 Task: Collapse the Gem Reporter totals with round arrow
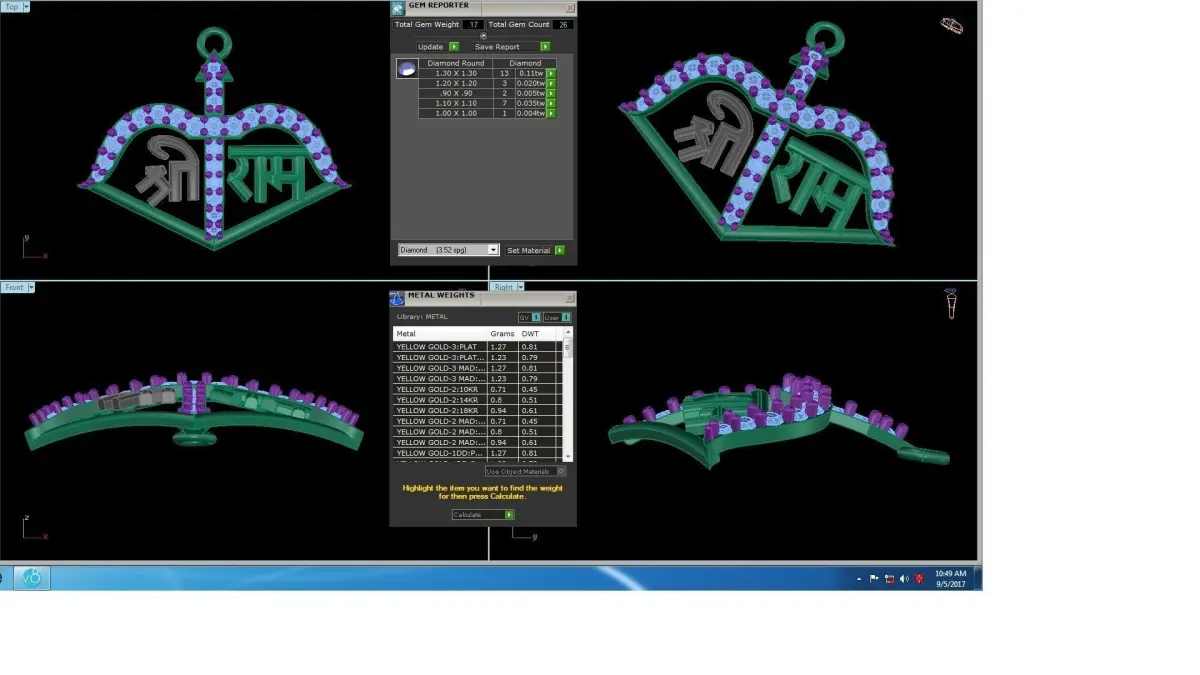coord(484,36)
